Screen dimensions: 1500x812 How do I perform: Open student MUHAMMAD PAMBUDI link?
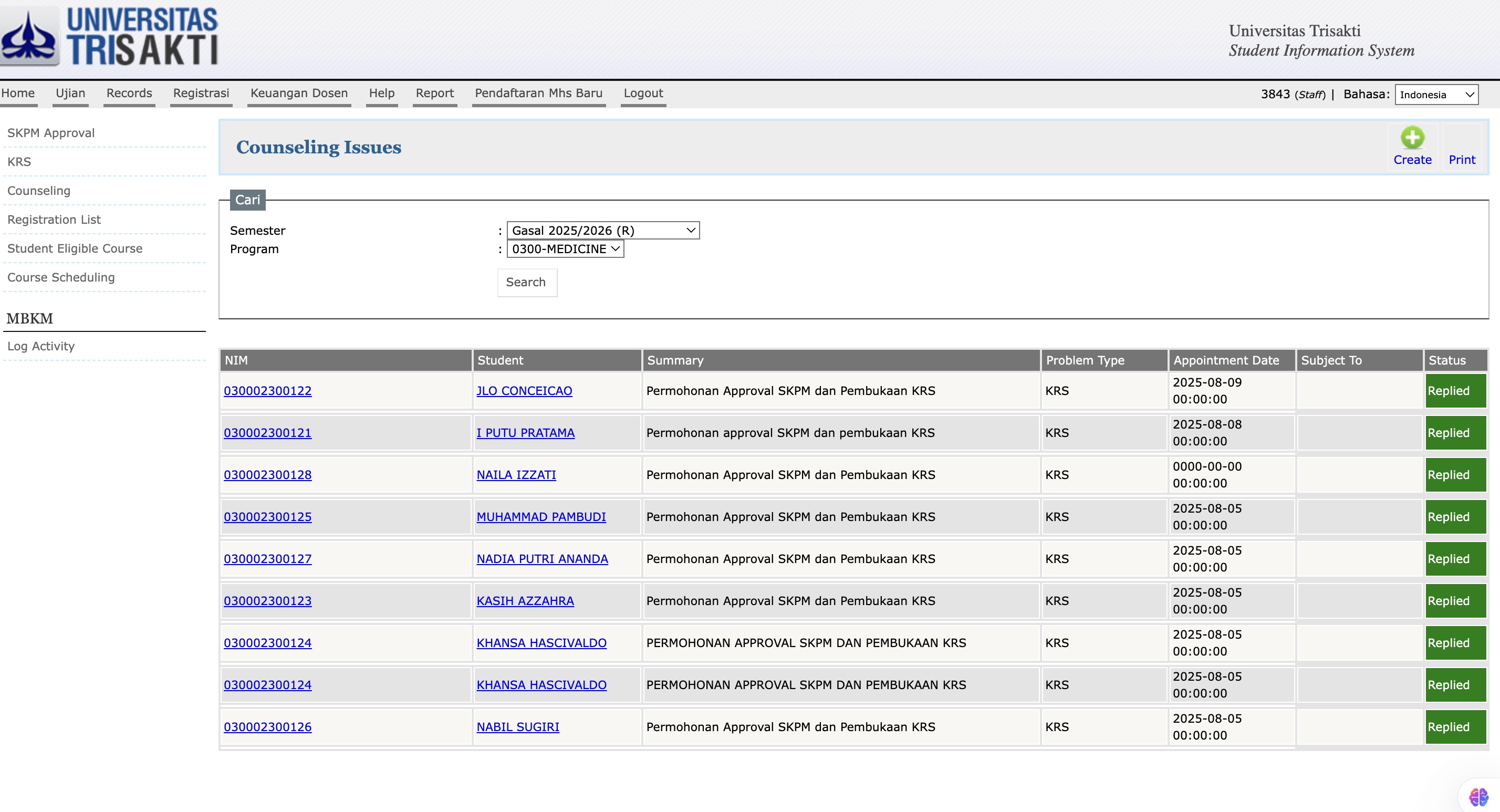541,517
